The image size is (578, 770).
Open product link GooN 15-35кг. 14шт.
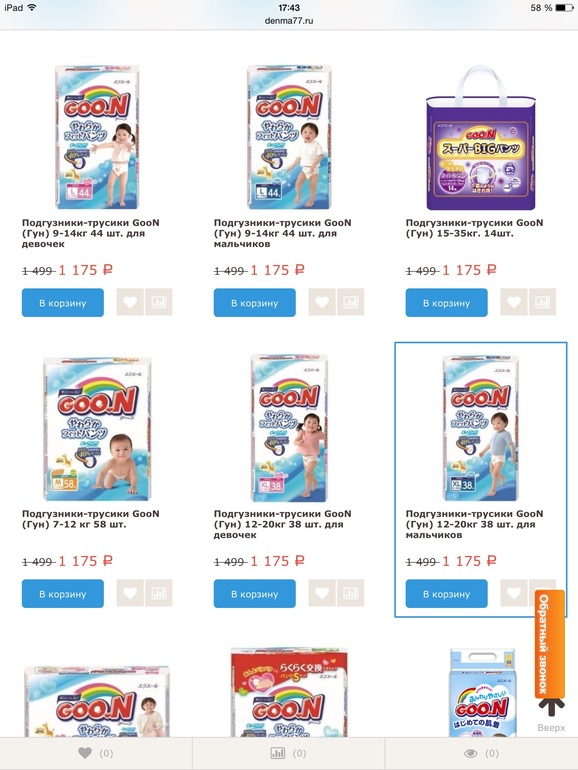(474, 228)
